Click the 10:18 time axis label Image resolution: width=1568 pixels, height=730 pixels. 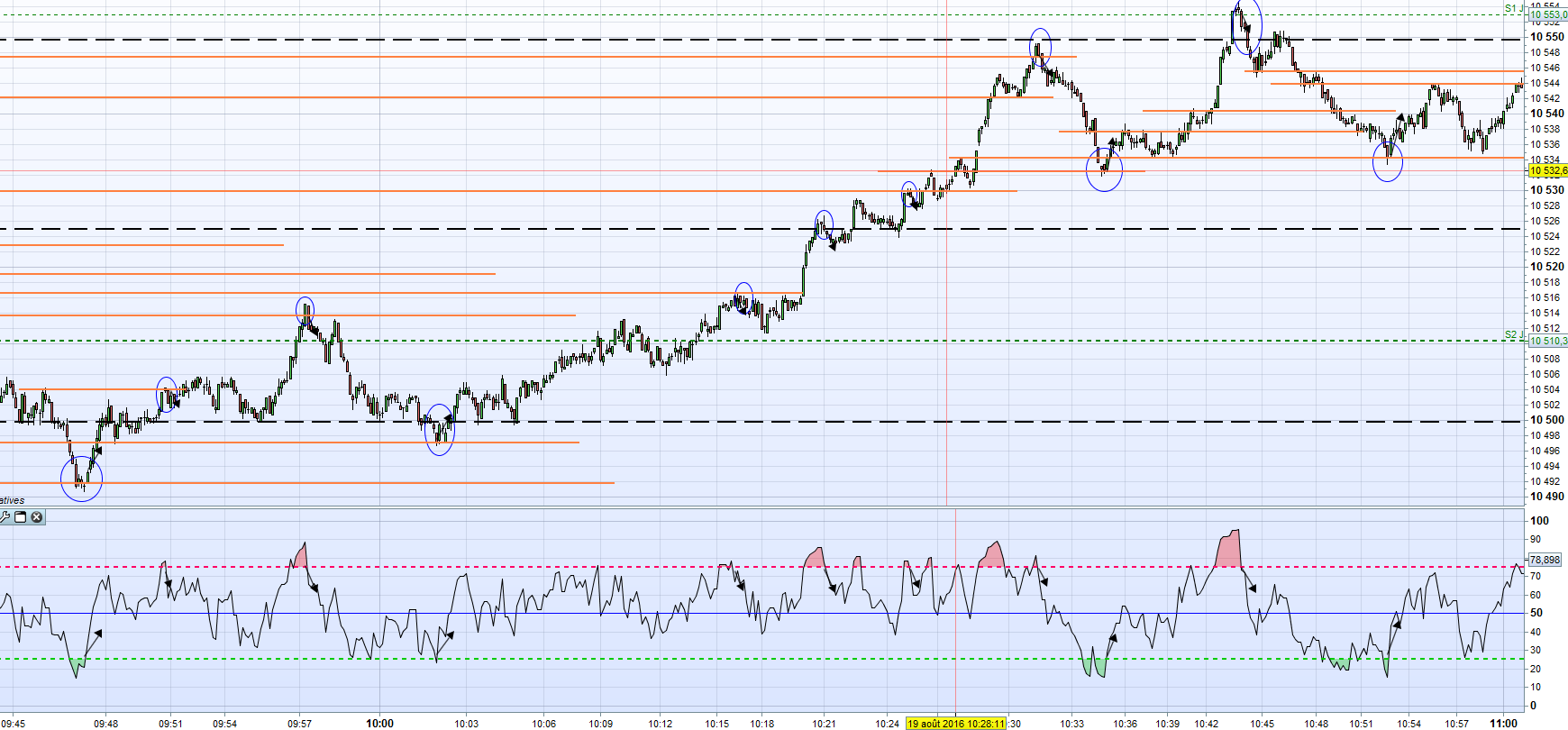(x=762, y=724)
